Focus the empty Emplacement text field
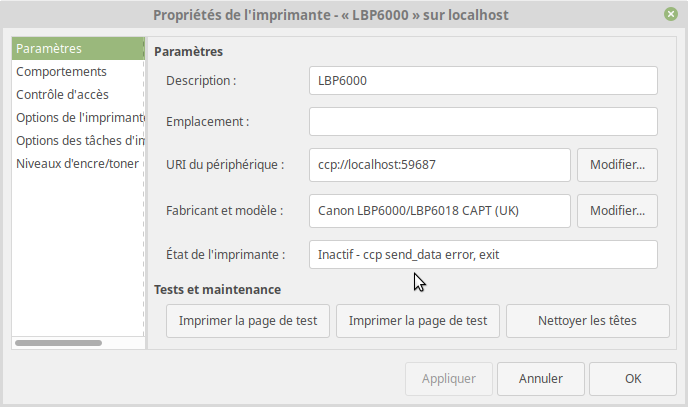Image resolution: width=688 pixels, height=407 pixels. click(x=483, y=121)
